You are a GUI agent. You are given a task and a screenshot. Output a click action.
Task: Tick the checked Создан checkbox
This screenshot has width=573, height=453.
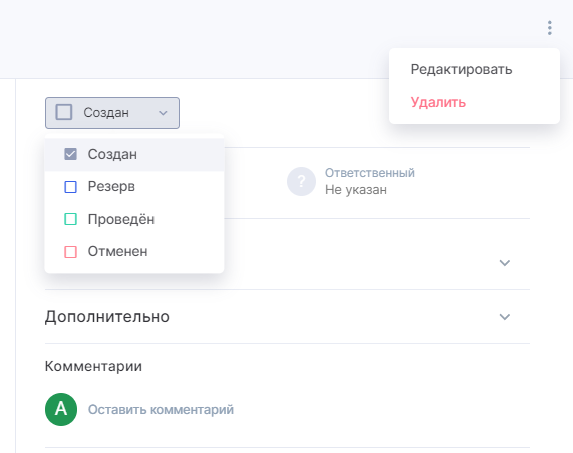[x=71, y=154]
